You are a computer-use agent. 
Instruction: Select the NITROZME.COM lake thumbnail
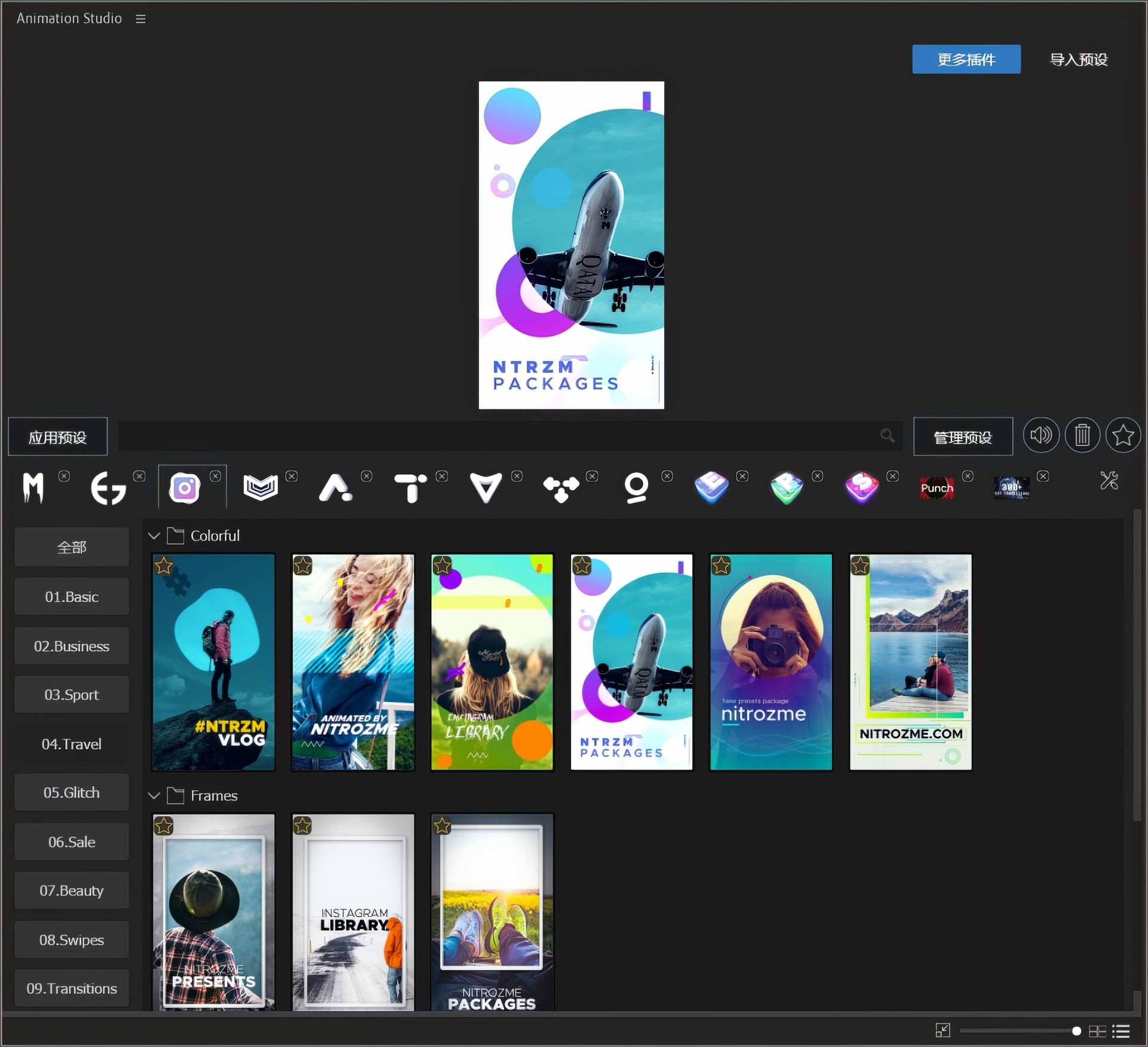[911, 663]
